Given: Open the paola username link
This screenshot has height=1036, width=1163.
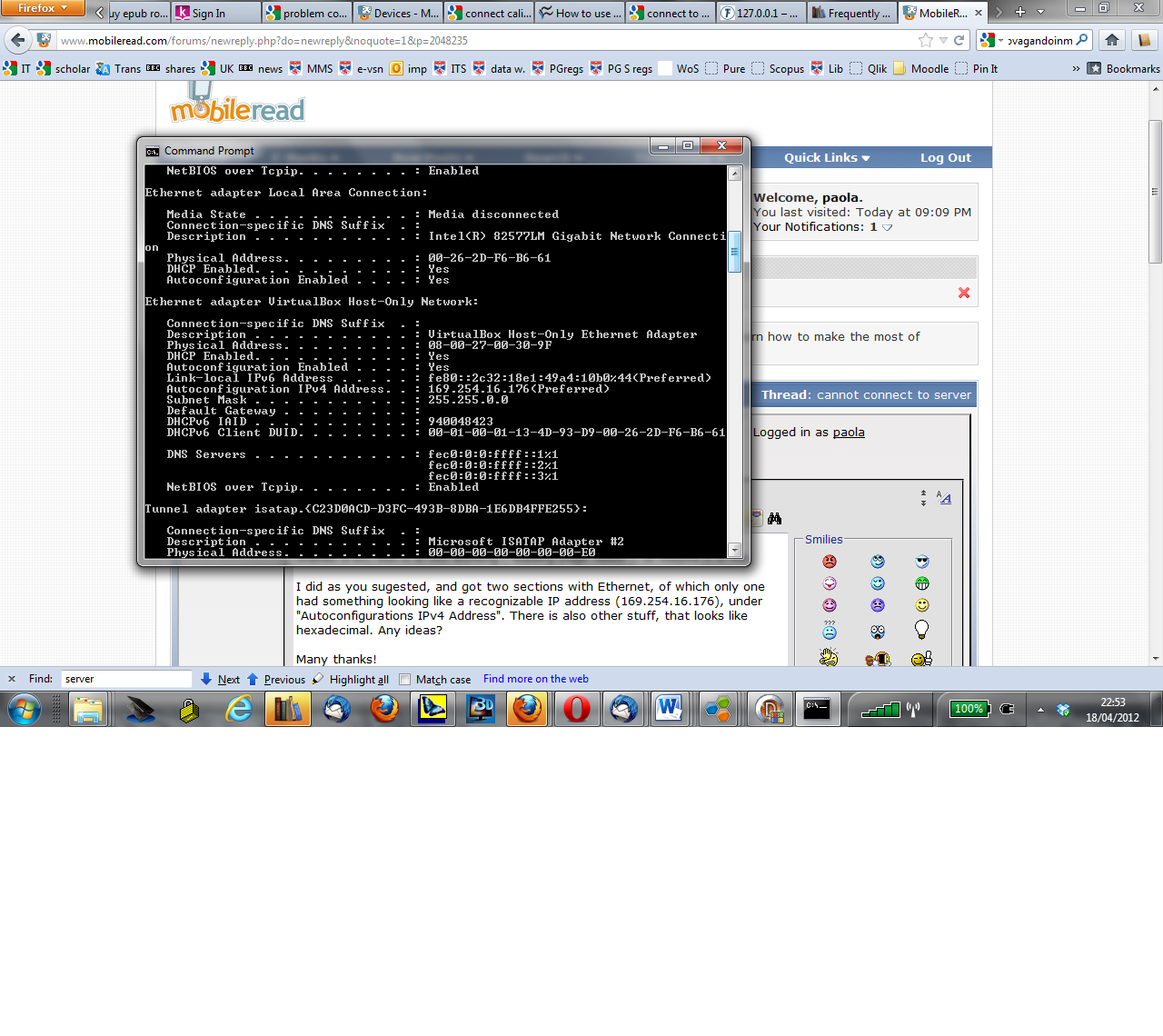Looking at the screenshot, I should pyautogui.click(x=849, y=432).
